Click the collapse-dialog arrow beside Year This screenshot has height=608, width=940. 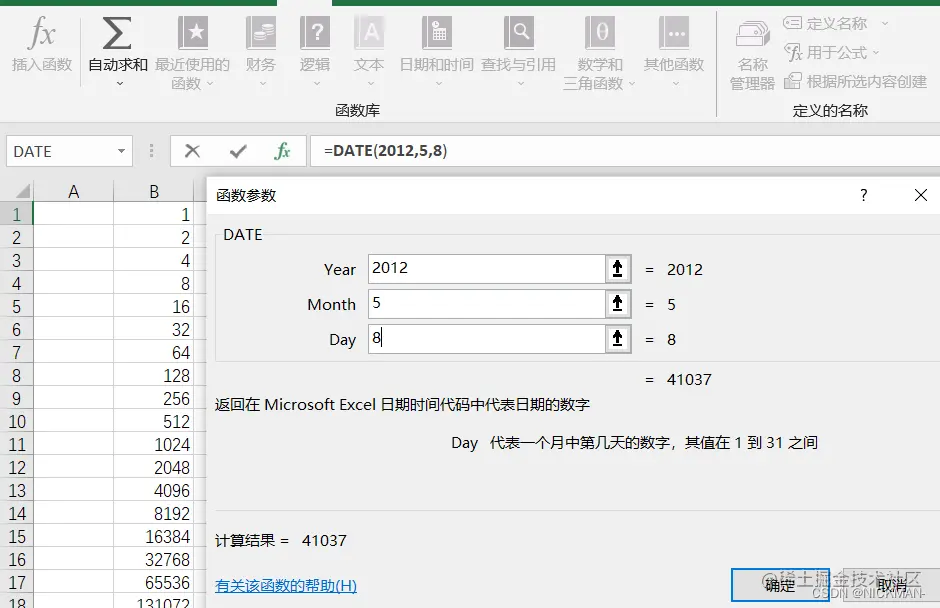click(x=617, y=268)
